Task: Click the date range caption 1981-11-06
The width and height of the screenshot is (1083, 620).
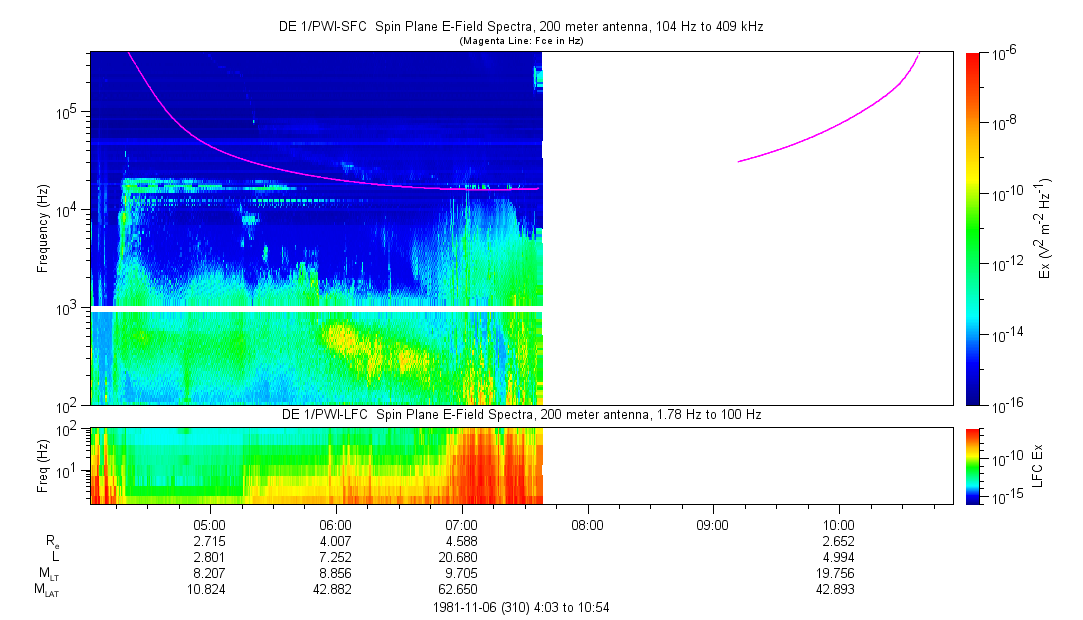Action: (520, 607)
